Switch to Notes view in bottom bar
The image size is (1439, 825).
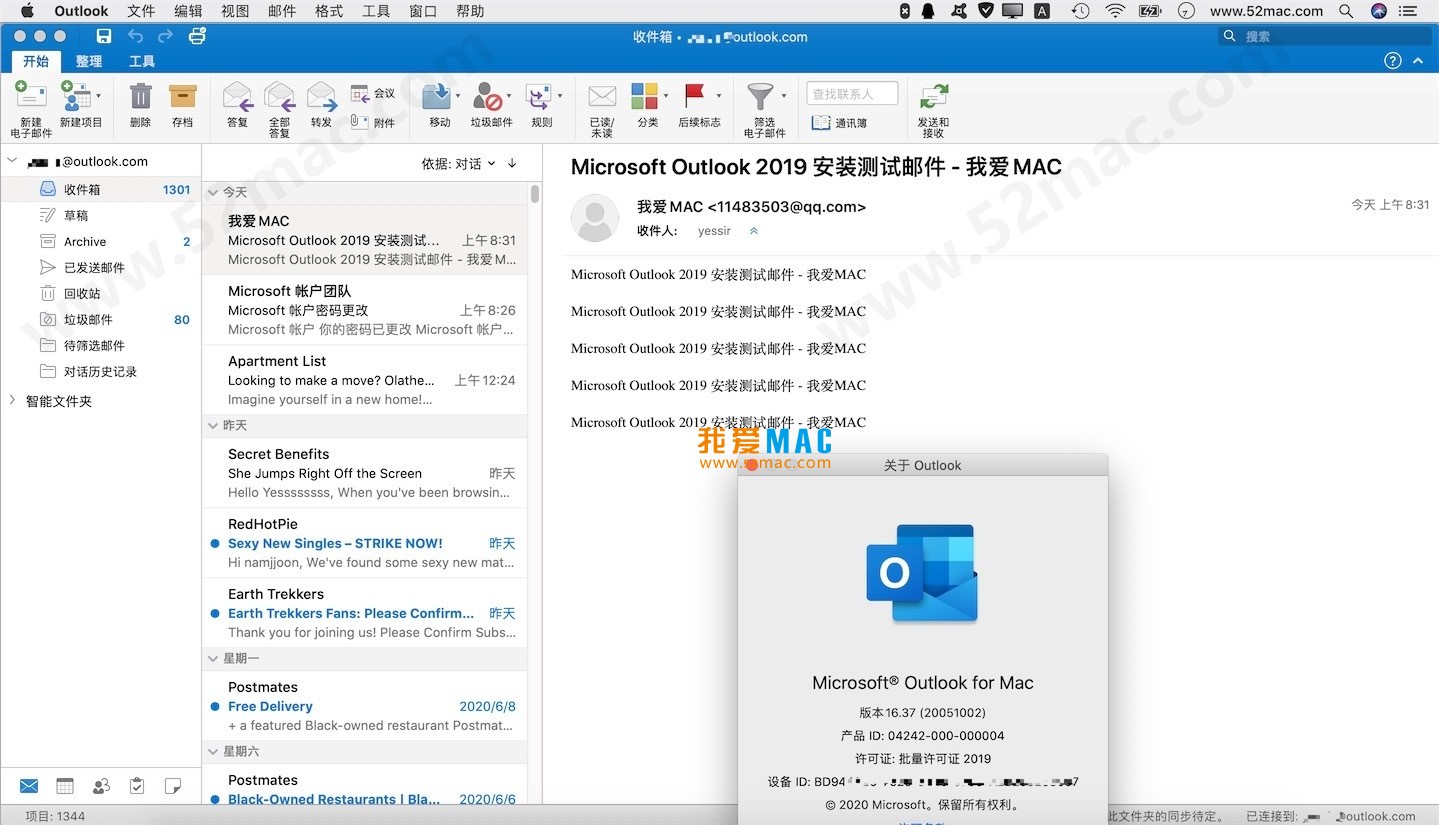pyautogui.click(x=173, y=786)
